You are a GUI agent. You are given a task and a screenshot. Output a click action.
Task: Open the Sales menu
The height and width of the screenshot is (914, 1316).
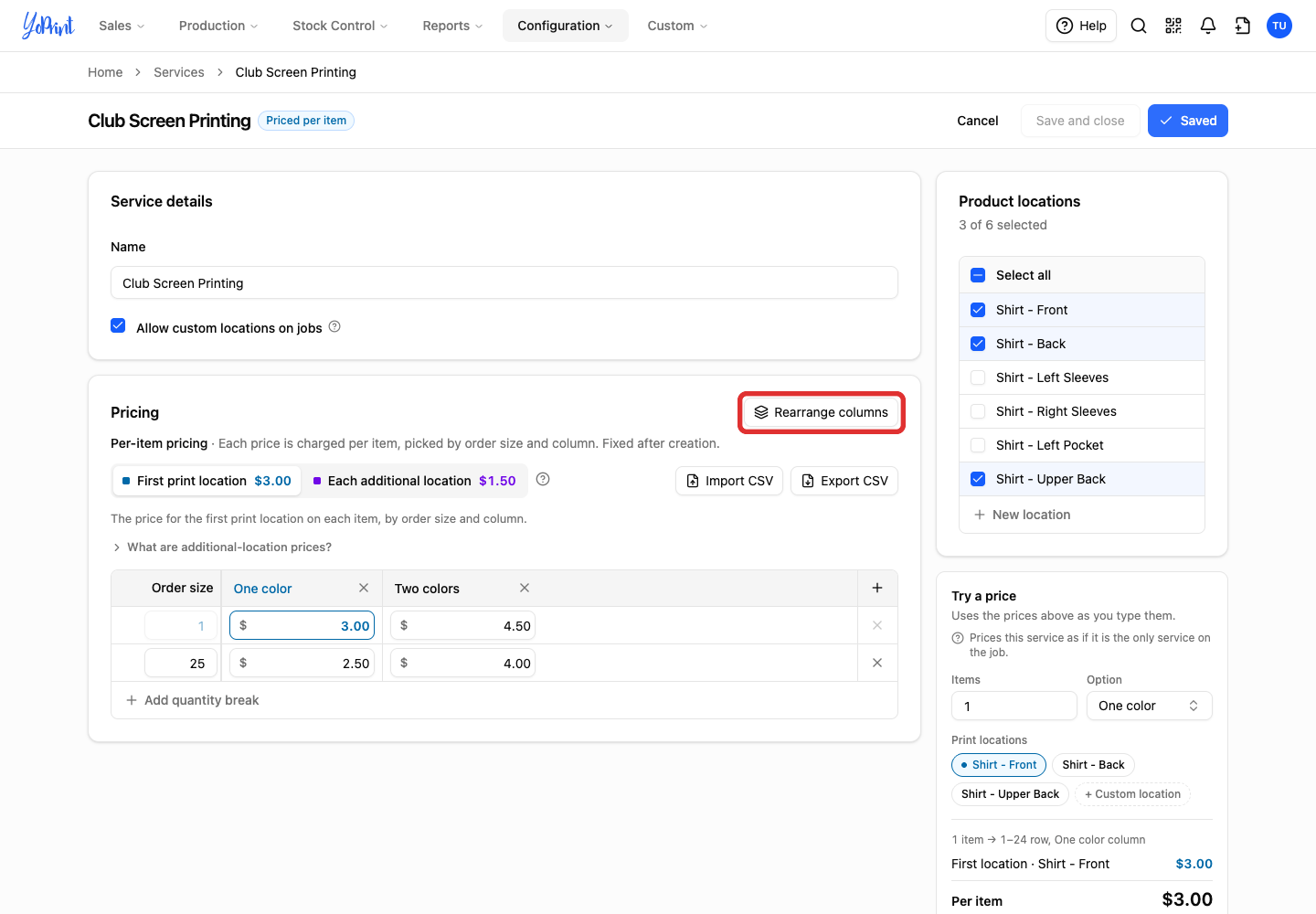click(122, 26)
